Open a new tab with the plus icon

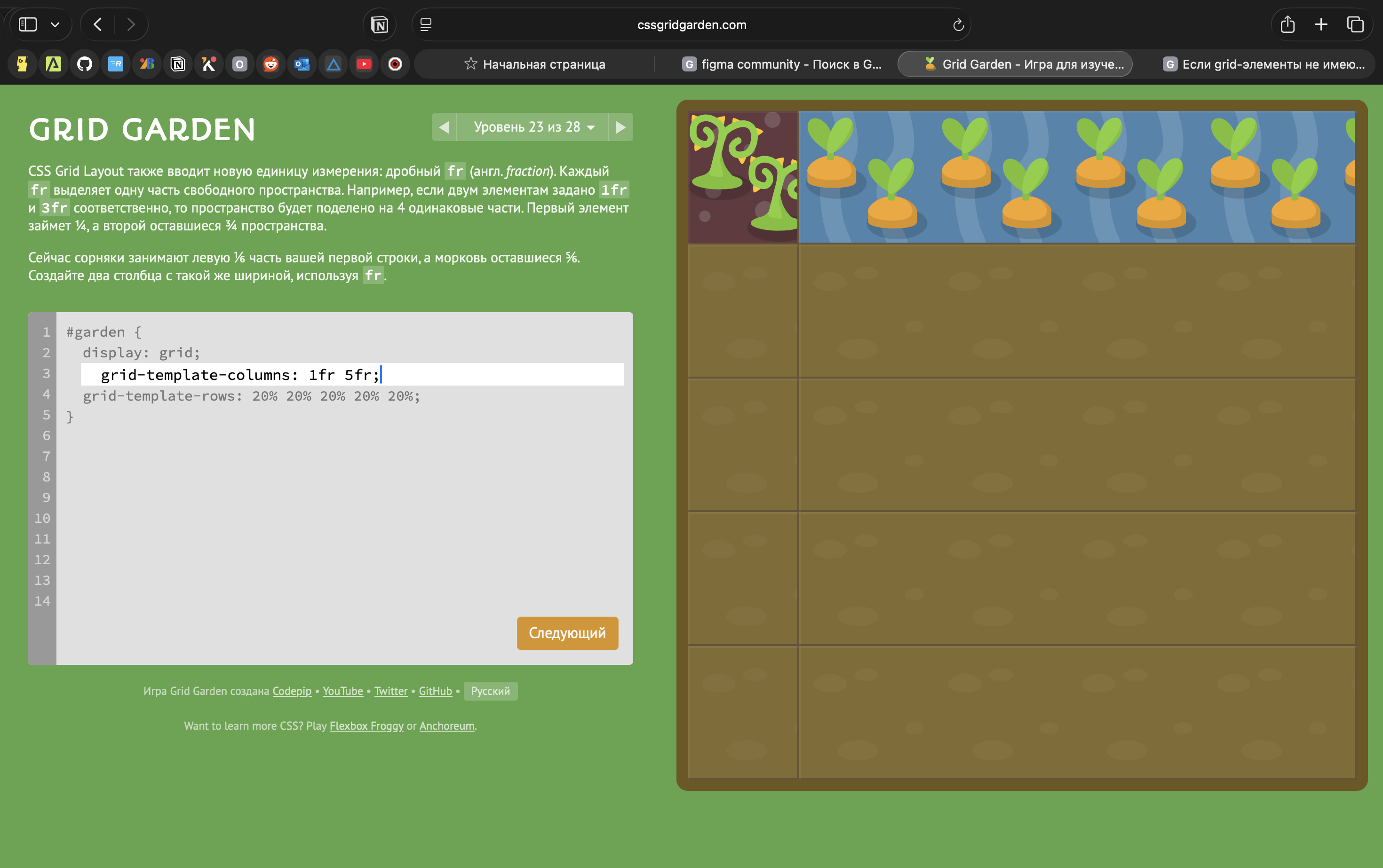(1320, 24)
